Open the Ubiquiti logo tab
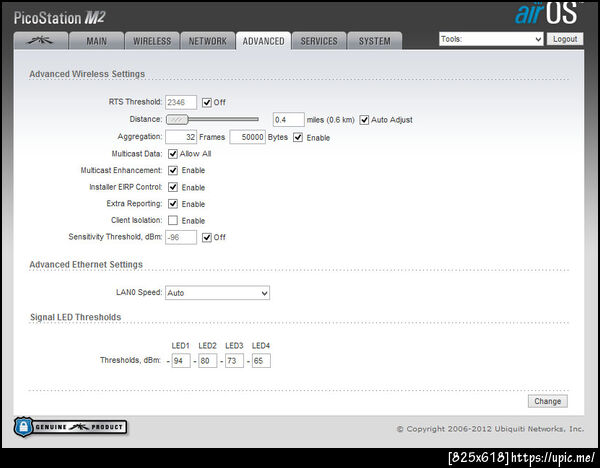Image resolution: width=600 pixels, height=468 pixels. [41, 41]
